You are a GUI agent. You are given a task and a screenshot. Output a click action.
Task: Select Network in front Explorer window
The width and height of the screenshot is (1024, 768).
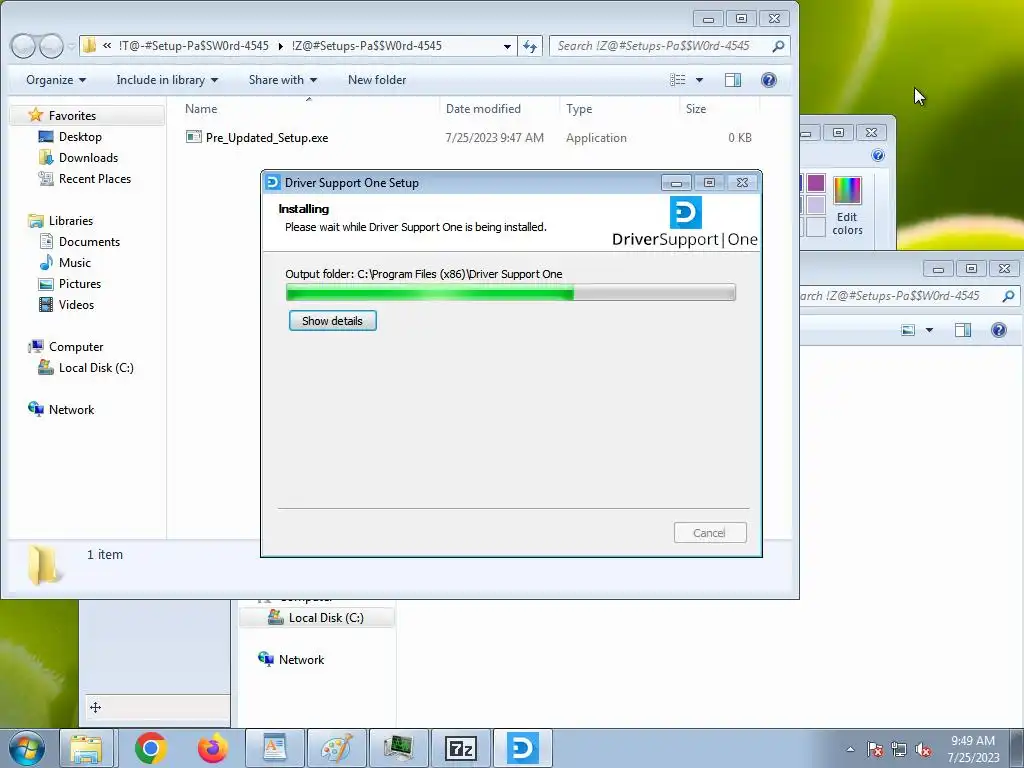(71, 409)
